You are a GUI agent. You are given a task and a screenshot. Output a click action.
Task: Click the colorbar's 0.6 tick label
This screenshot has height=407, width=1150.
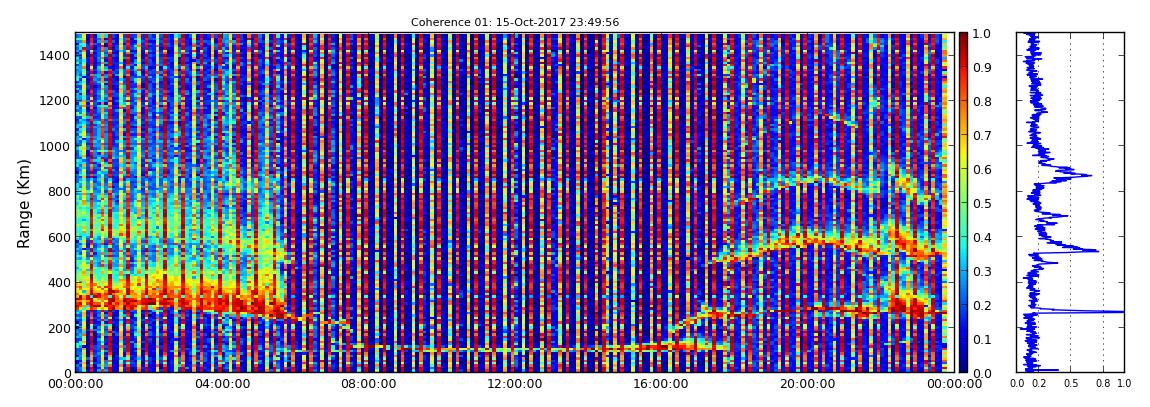tap(981, 169)
